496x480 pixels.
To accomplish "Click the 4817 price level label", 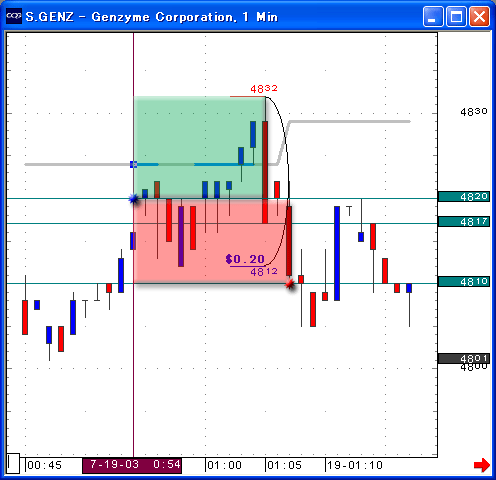I will 464,221.
